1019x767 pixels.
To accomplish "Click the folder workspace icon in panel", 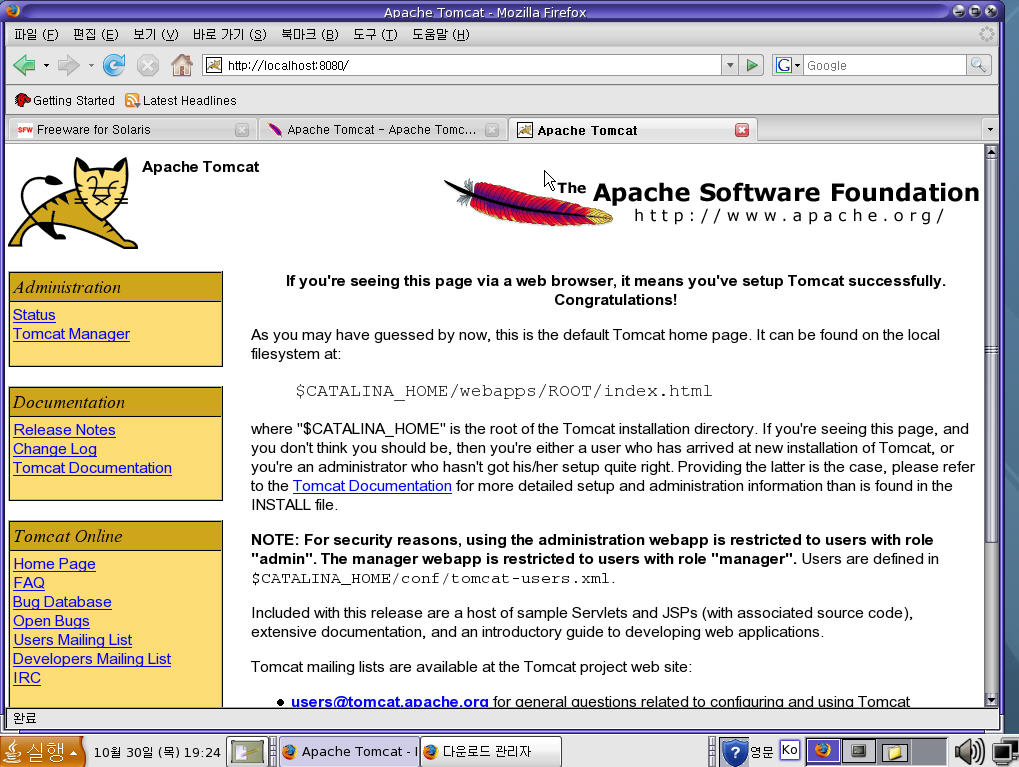I will (894, 751).
